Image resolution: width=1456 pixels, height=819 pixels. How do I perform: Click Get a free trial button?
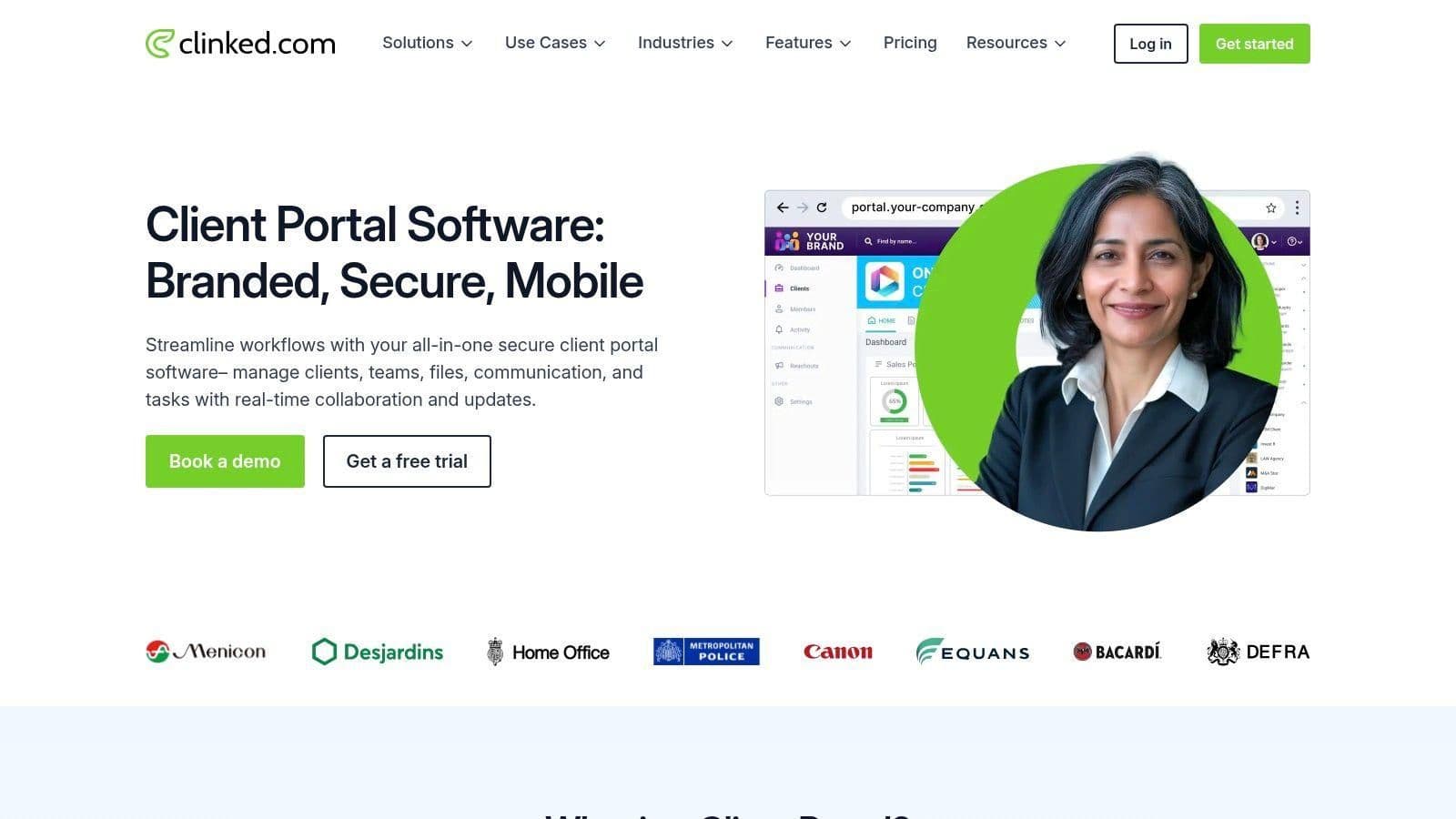pos(407,461)
